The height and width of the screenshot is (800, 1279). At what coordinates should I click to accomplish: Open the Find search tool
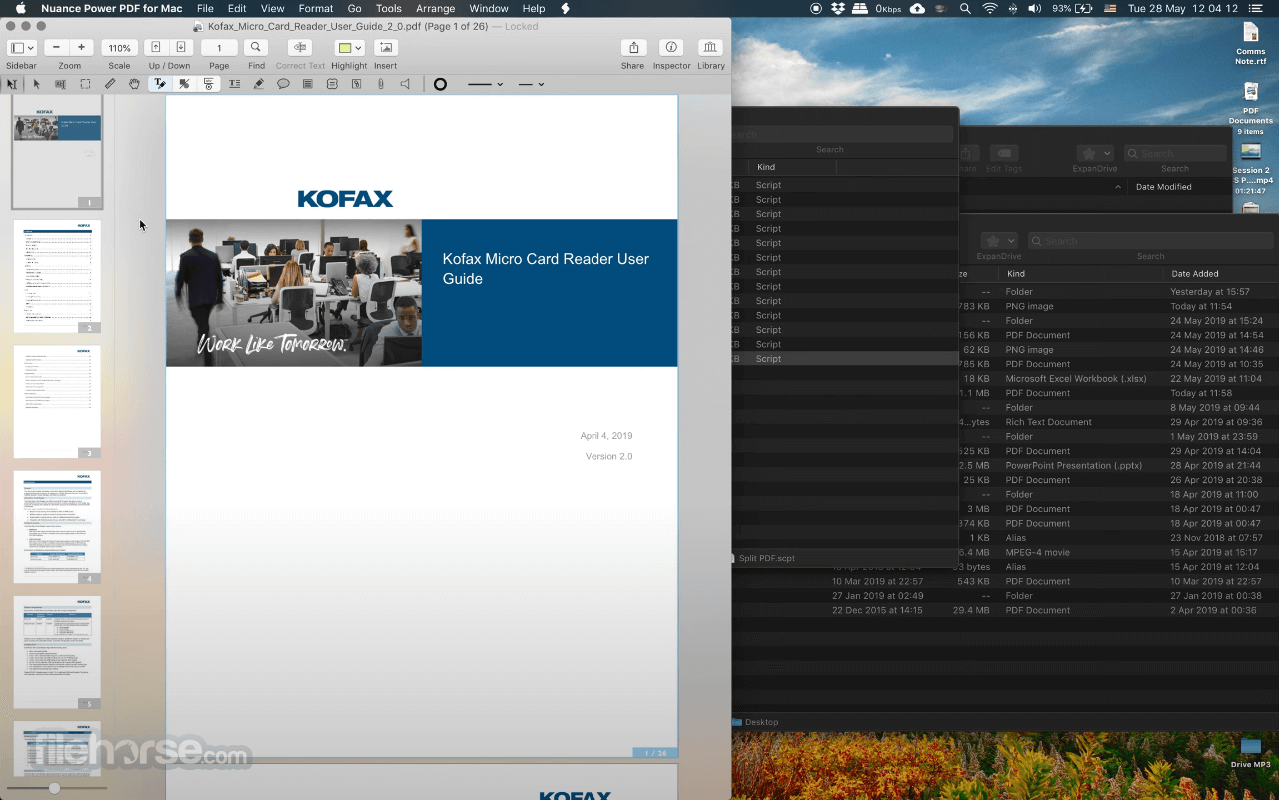click(256, 48)
